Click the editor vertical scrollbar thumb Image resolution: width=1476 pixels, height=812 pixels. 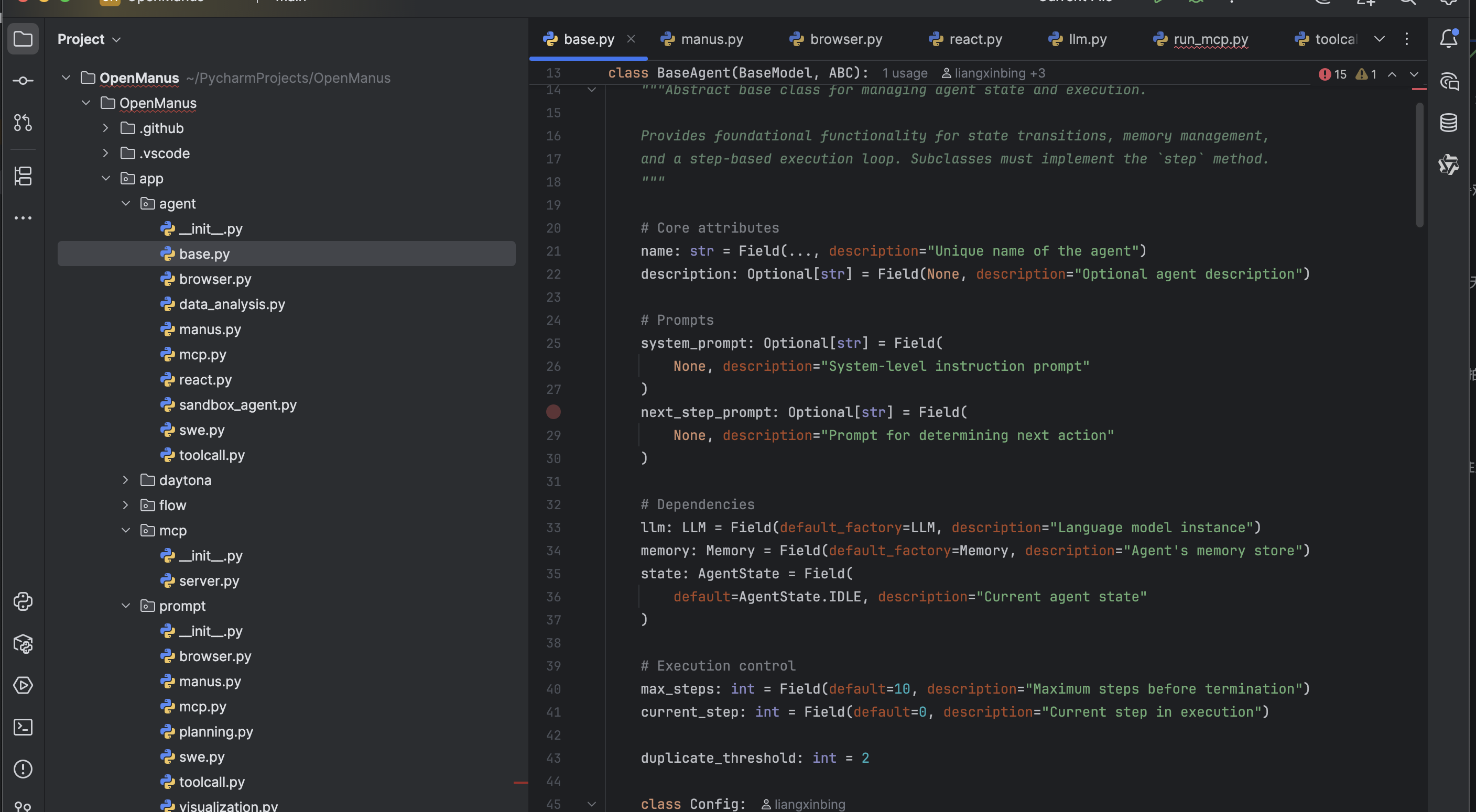click(1419, 166)
